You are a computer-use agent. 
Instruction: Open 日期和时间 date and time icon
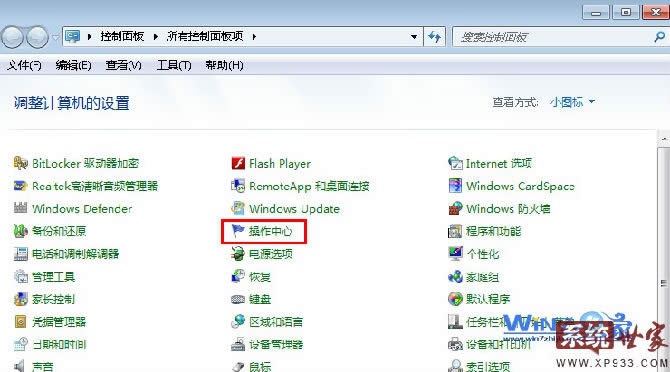[21, 344]
